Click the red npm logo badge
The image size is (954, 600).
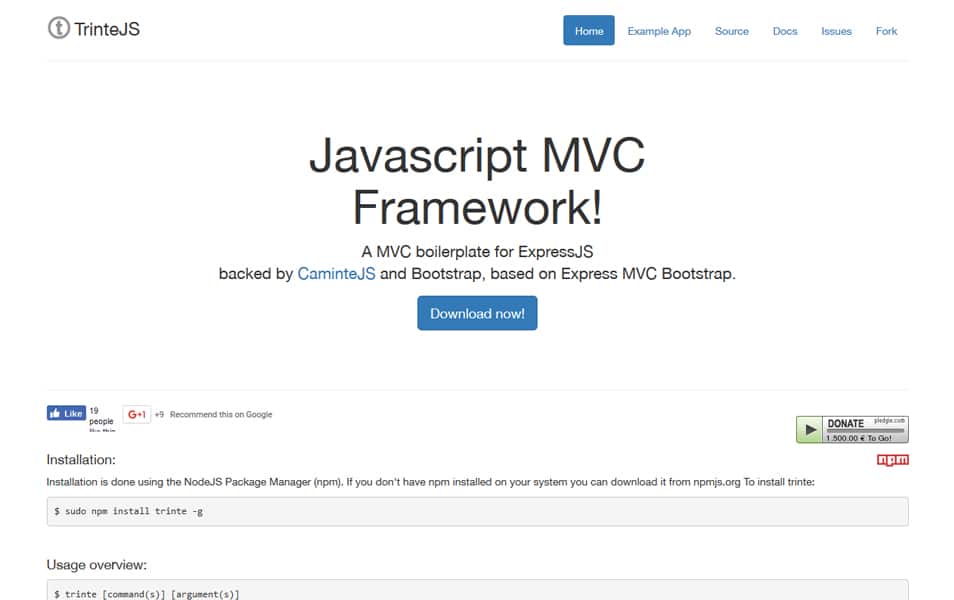pos(893,460)
